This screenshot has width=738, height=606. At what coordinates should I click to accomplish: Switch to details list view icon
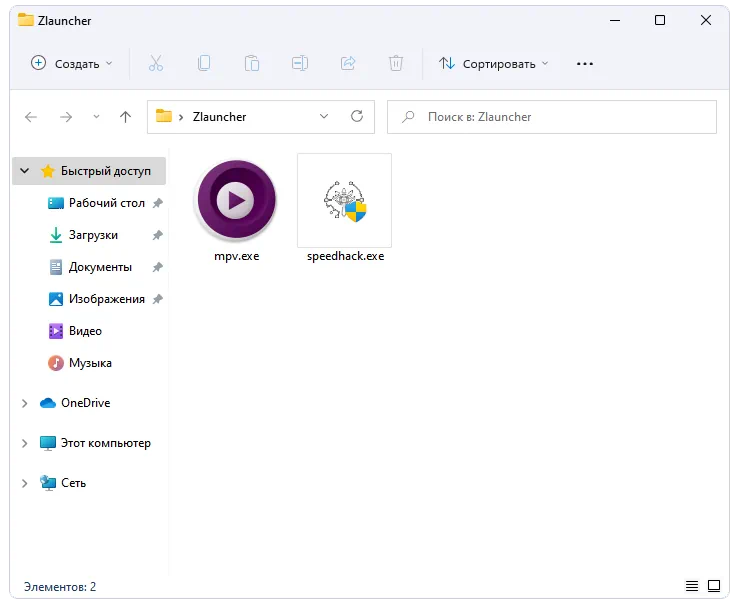tap(692, 586)
